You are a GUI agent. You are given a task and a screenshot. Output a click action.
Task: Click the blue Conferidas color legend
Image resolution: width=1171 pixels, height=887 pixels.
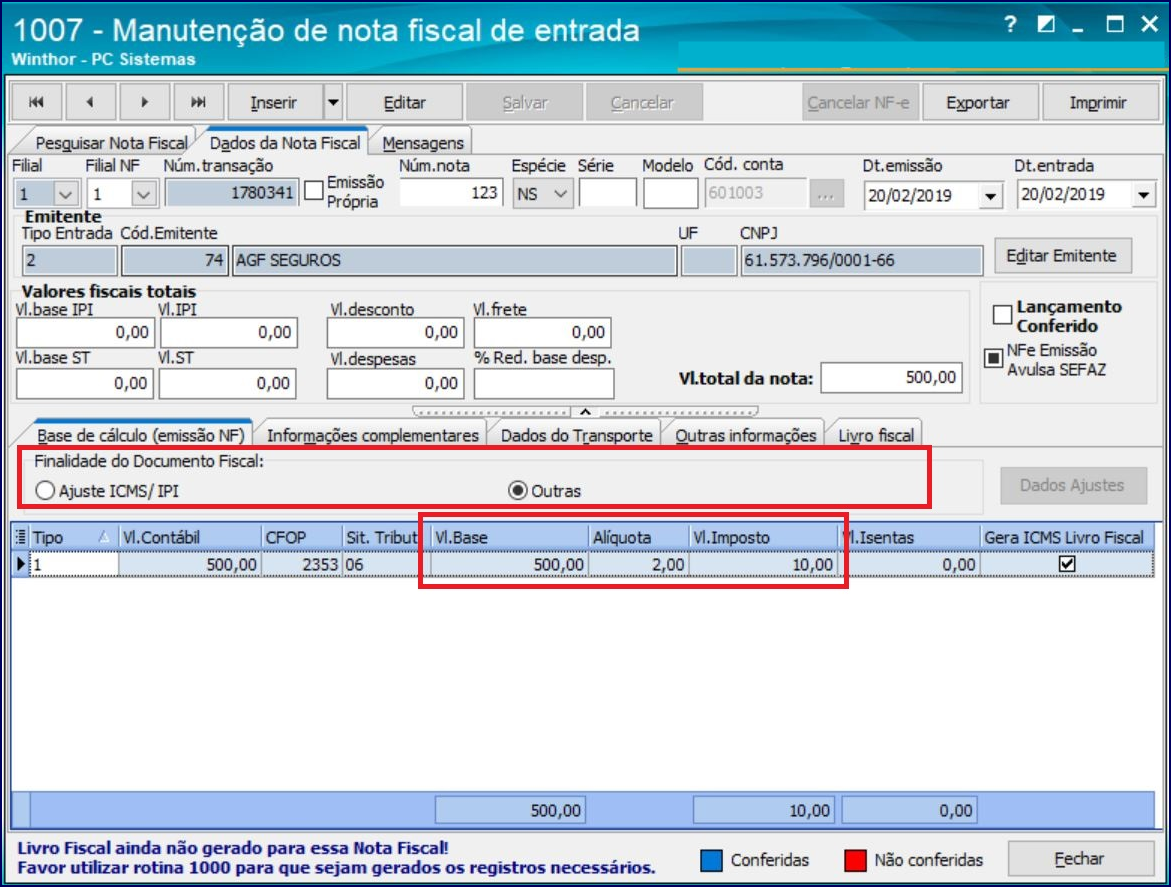(x=711, y=860)
